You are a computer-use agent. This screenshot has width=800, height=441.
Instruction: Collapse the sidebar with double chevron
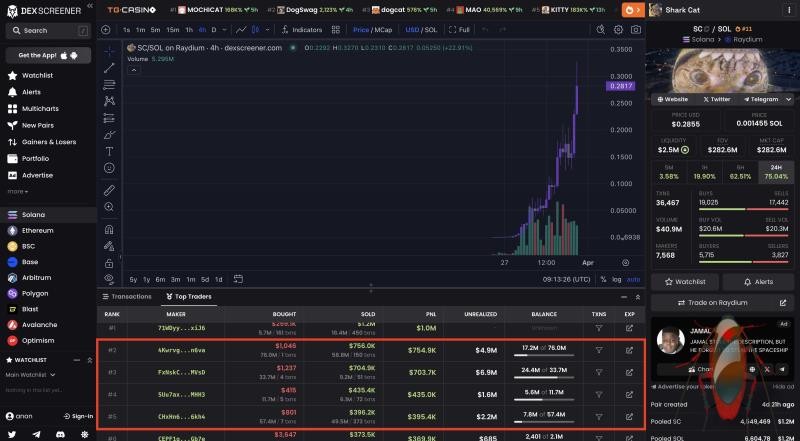[x=90, y=6]
